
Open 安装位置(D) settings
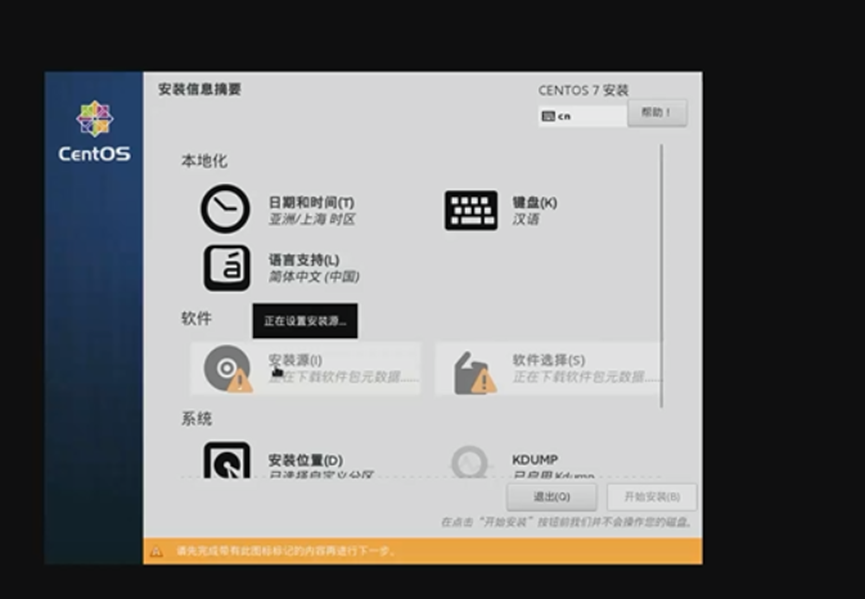pyautogui.click(x=305, y=460)
